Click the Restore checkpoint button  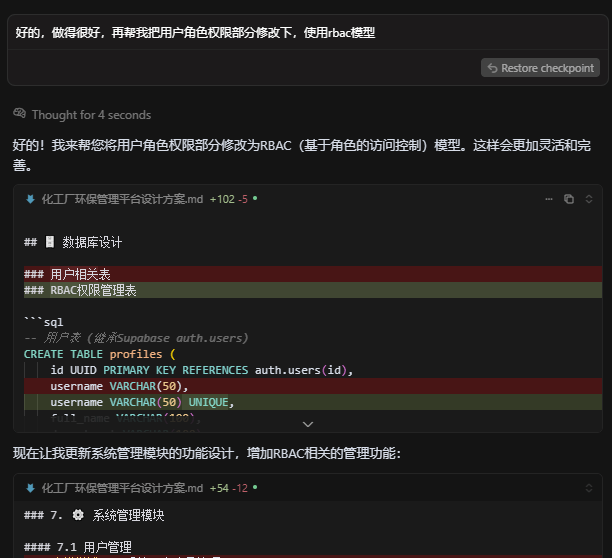click(540, 68)
